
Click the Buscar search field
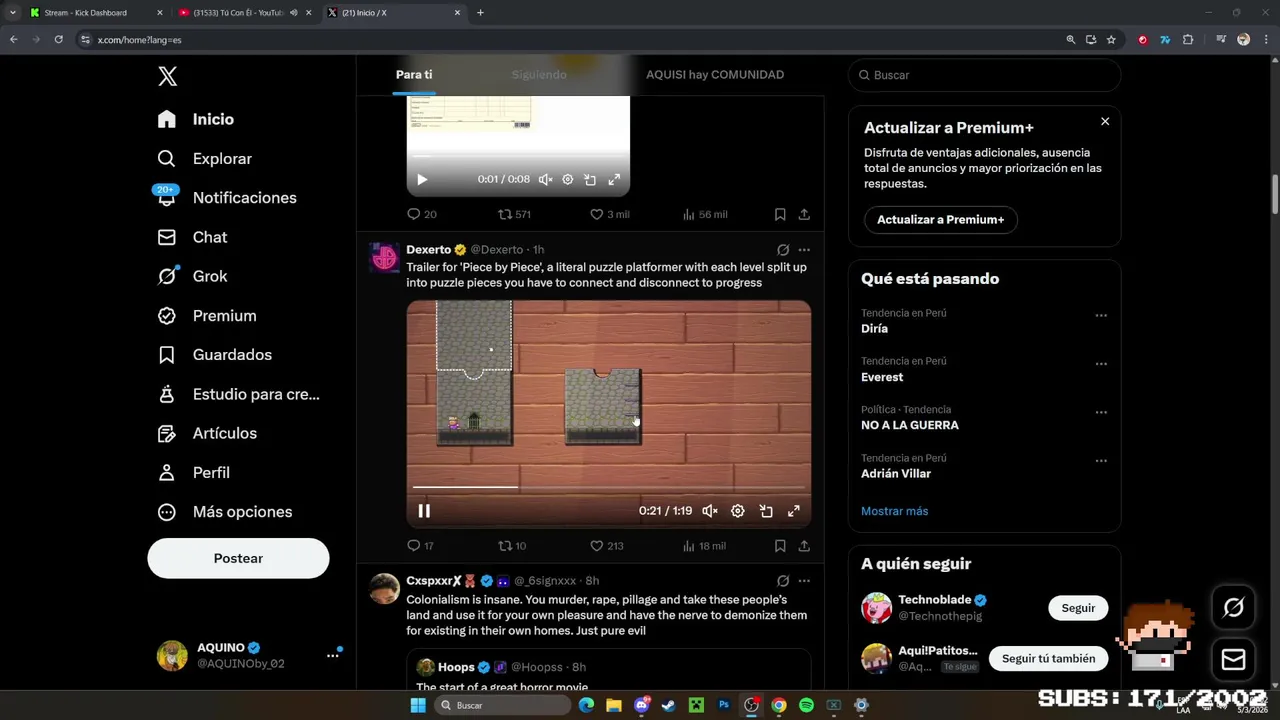[x=985, y=75]
